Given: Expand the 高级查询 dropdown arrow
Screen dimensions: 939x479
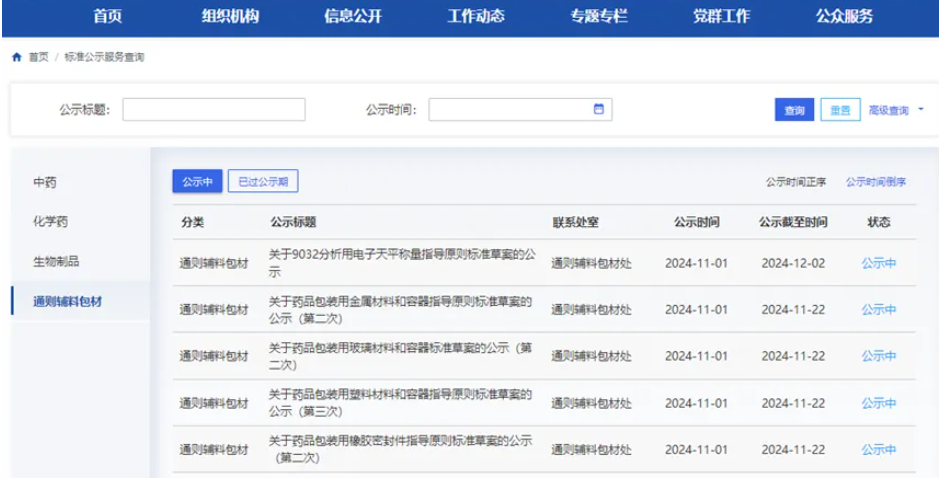Looking at the screenshot, I should 920,110.
